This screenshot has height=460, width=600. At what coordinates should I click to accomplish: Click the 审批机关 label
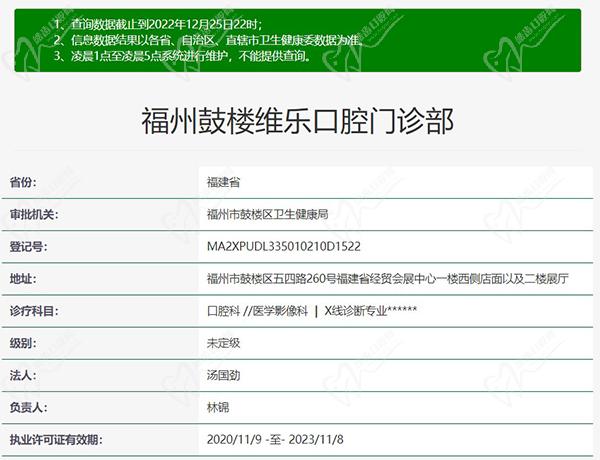click(34, 214)
